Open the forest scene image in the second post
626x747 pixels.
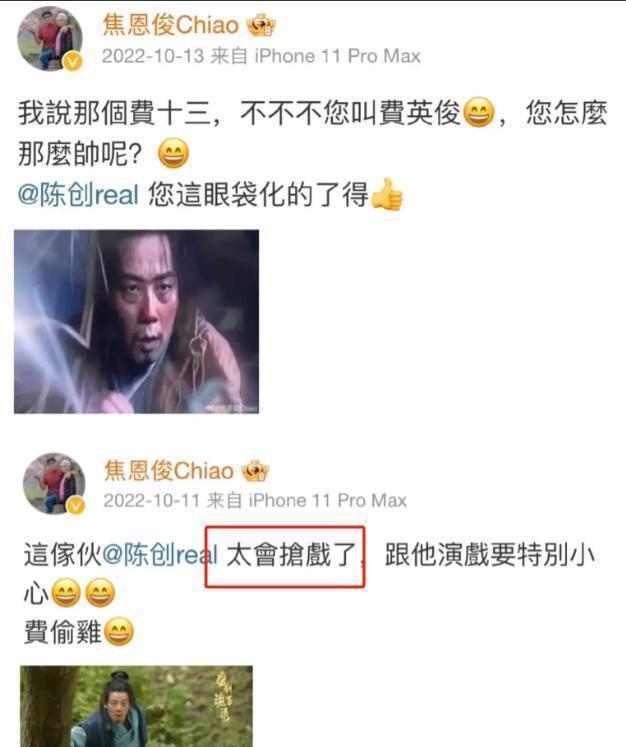click(x=136, y=706)
